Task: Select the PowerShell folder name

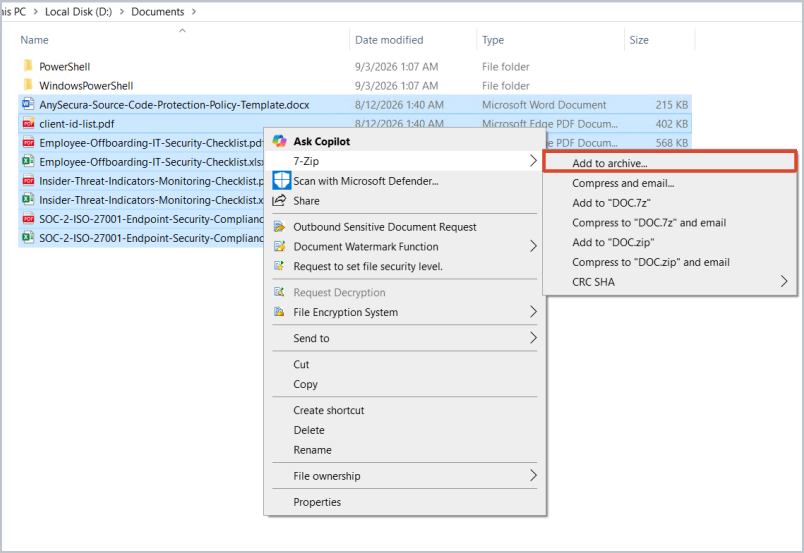Action: pyautogui.click(x=65, y=67)
